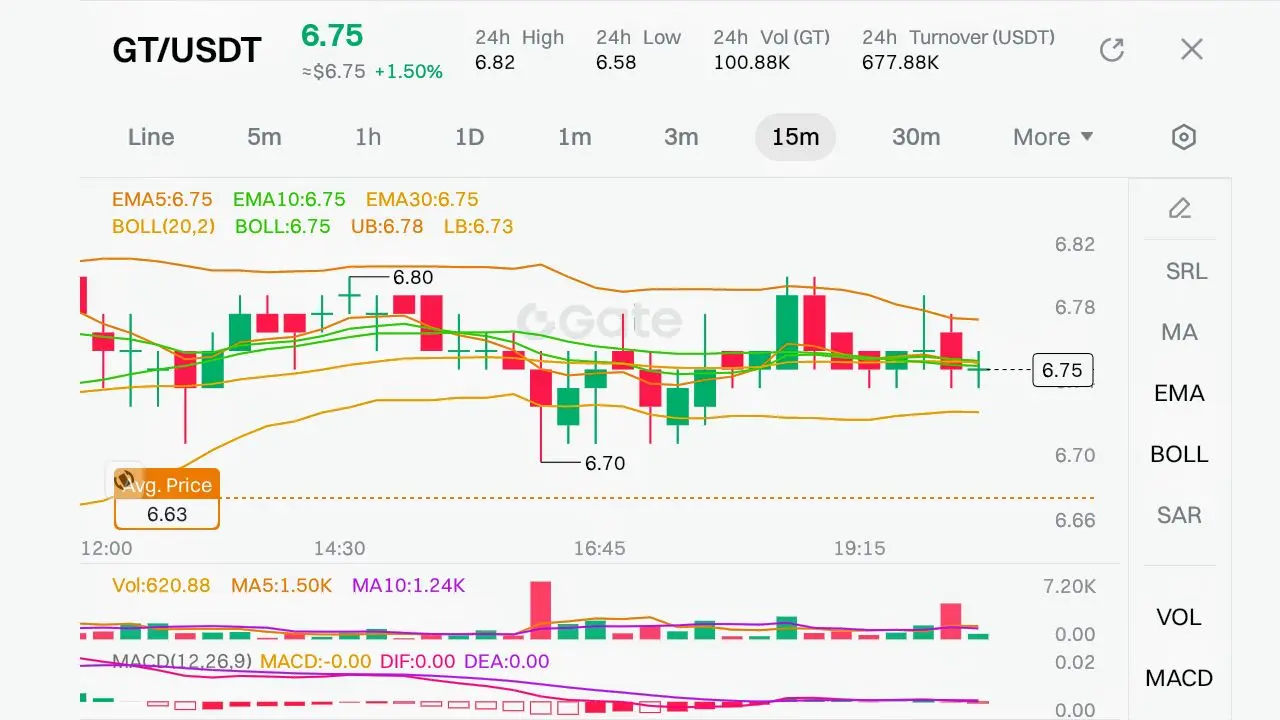Screen dimensions: 1280x720
Task: Click the current price 6.75 marker
Action: click(1062, 370)
